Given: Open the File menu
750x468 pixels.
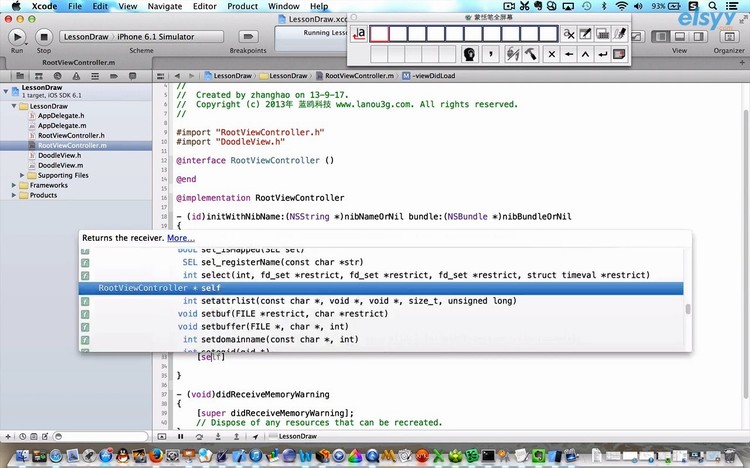Looking at the screenshot, I should (x=75, y=6).
